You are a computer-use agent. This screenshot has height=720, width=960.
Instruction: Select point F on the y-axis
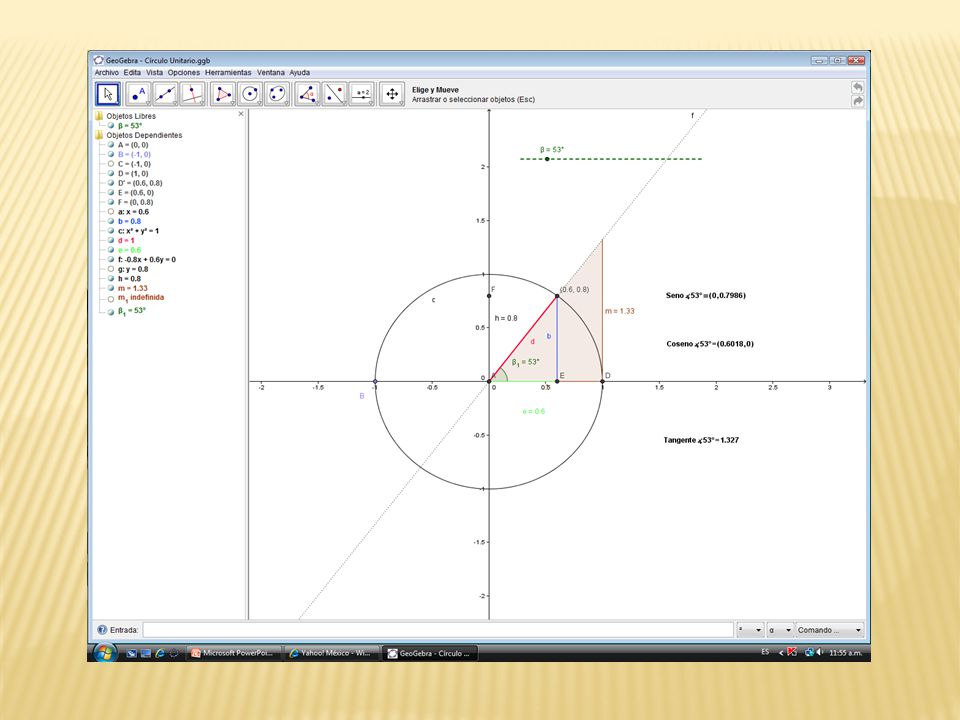pos(489,296)
